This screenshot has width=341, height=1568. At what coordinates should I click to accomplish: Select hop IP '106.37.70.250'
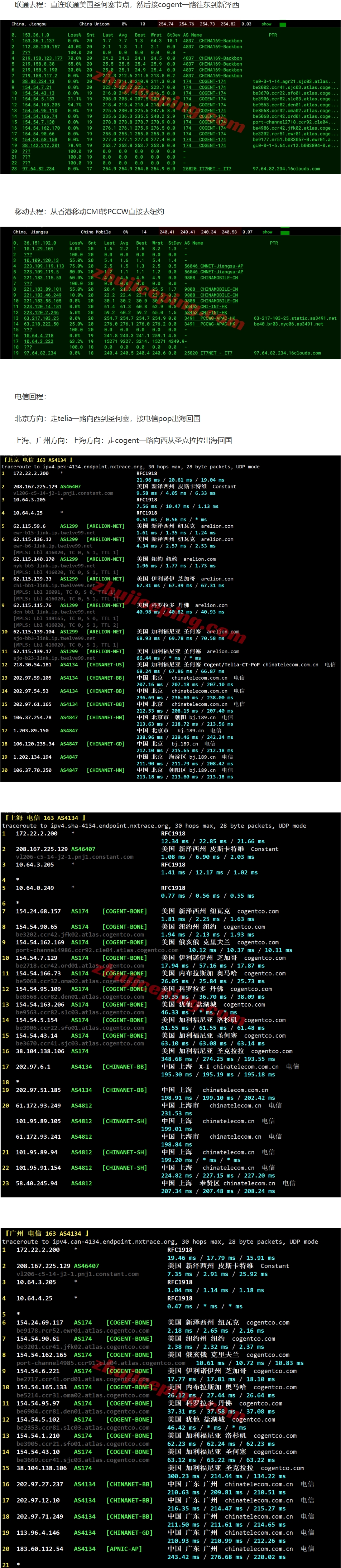32,770
